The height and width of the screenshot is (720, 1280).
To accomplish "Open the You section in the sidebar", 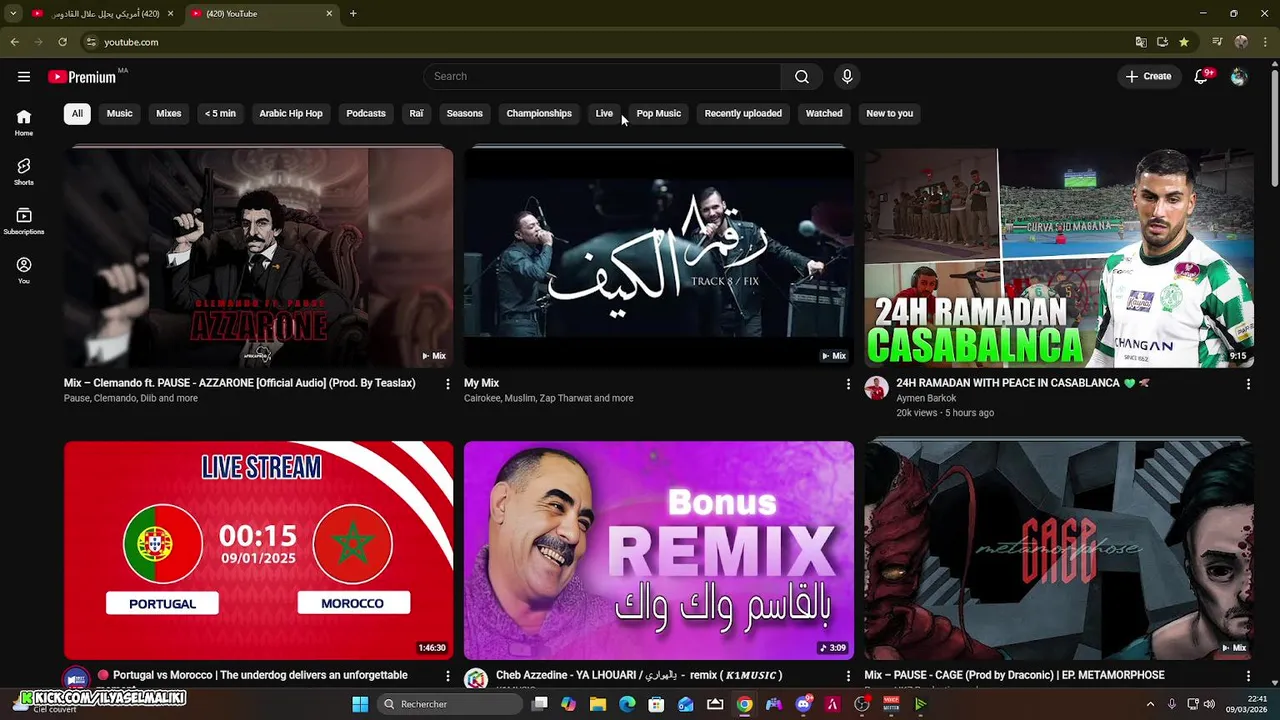I will click(x=24, y=270).
